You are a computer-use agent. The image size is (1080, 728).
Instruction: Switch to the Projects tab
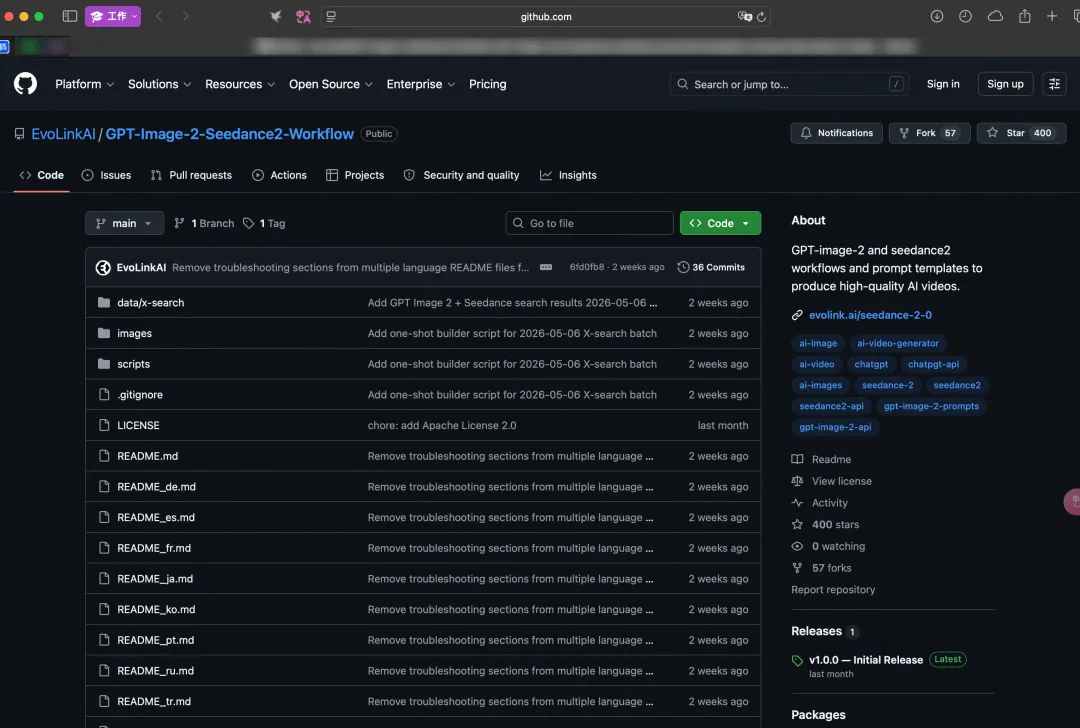pos(355,175)
